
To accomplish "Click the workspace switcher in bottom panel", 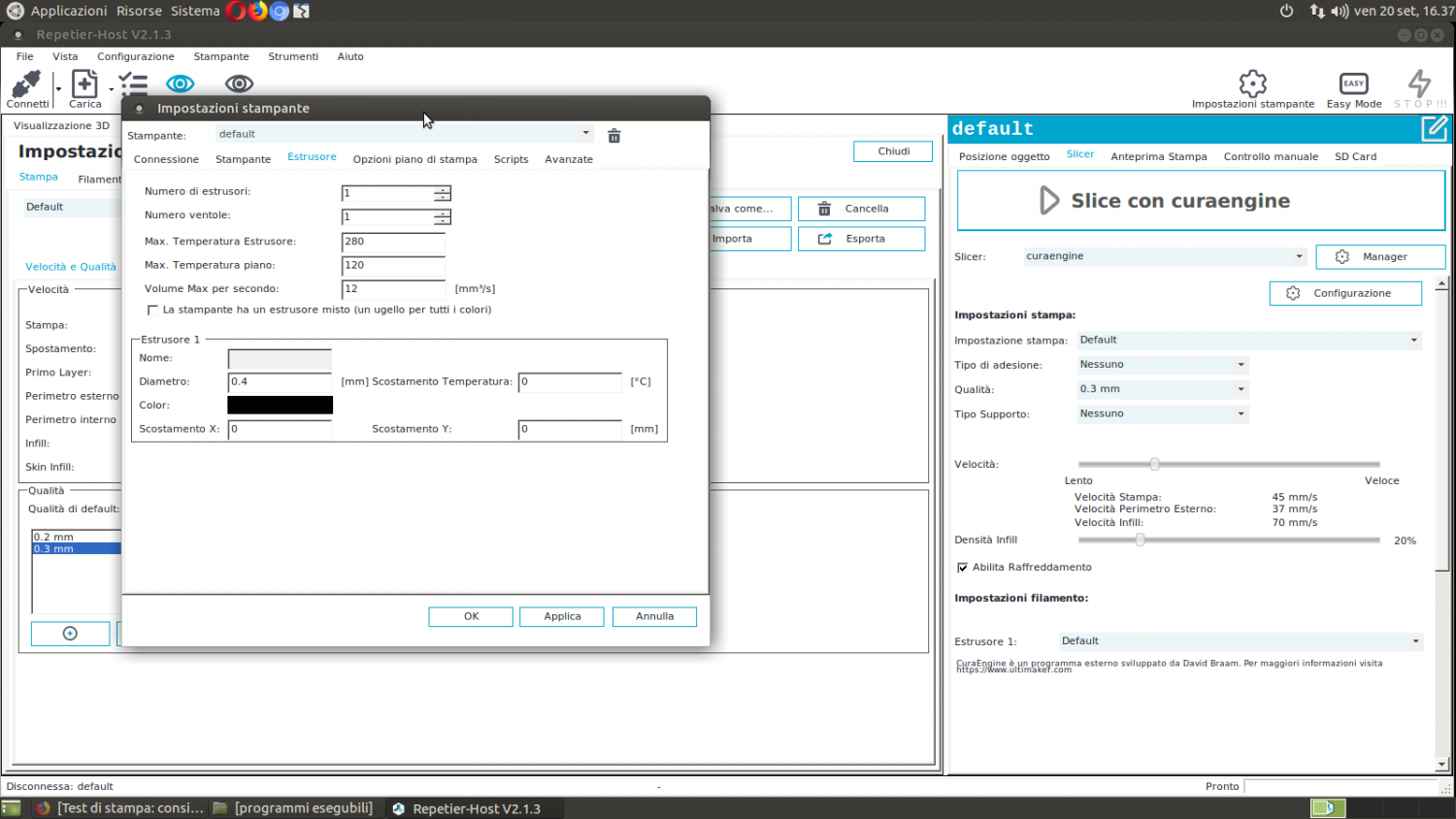I will (1328, 807).
